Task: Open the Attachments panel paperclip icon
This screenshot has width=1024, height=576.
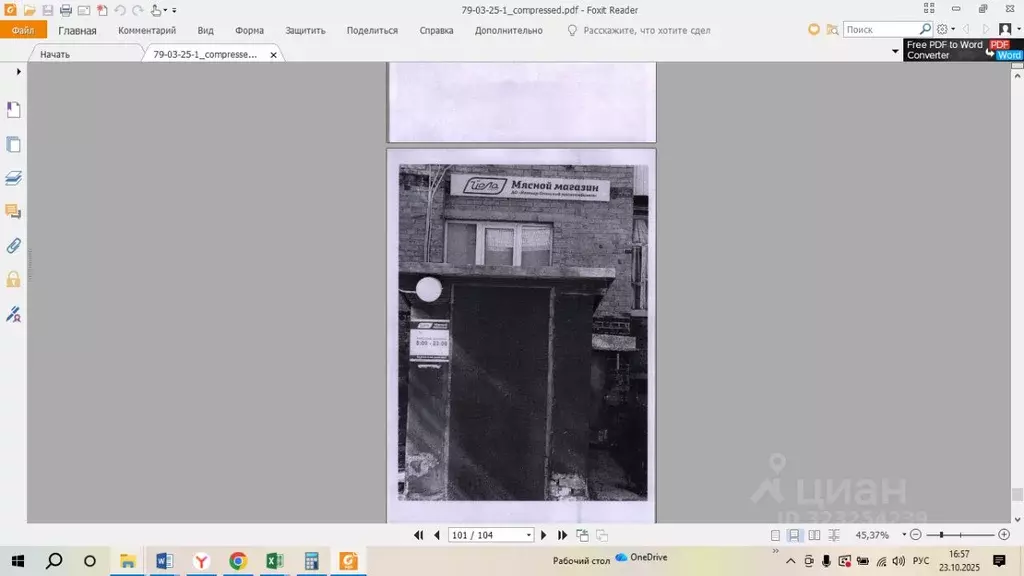Action: pyautogui.click(x=14, y=246)
